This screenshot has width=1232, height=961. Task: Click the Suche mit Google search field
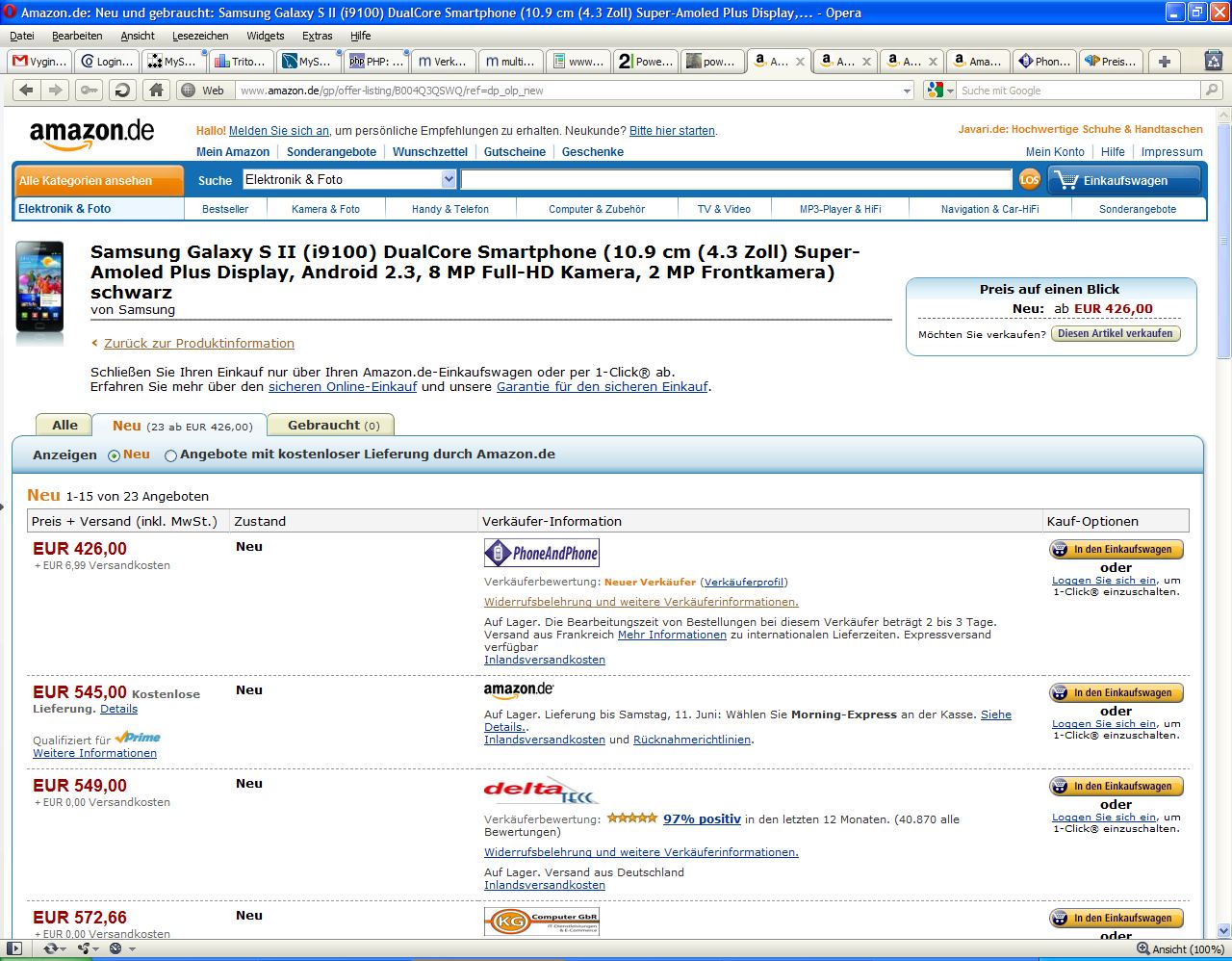pyautogui.click(x=1080, y=91)
